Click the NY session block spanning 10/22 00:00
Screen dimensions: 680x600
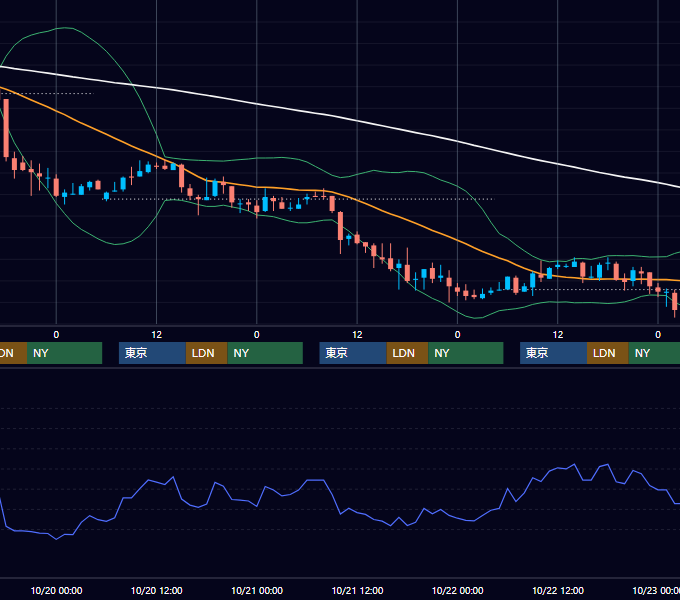(x=466, y=353)
